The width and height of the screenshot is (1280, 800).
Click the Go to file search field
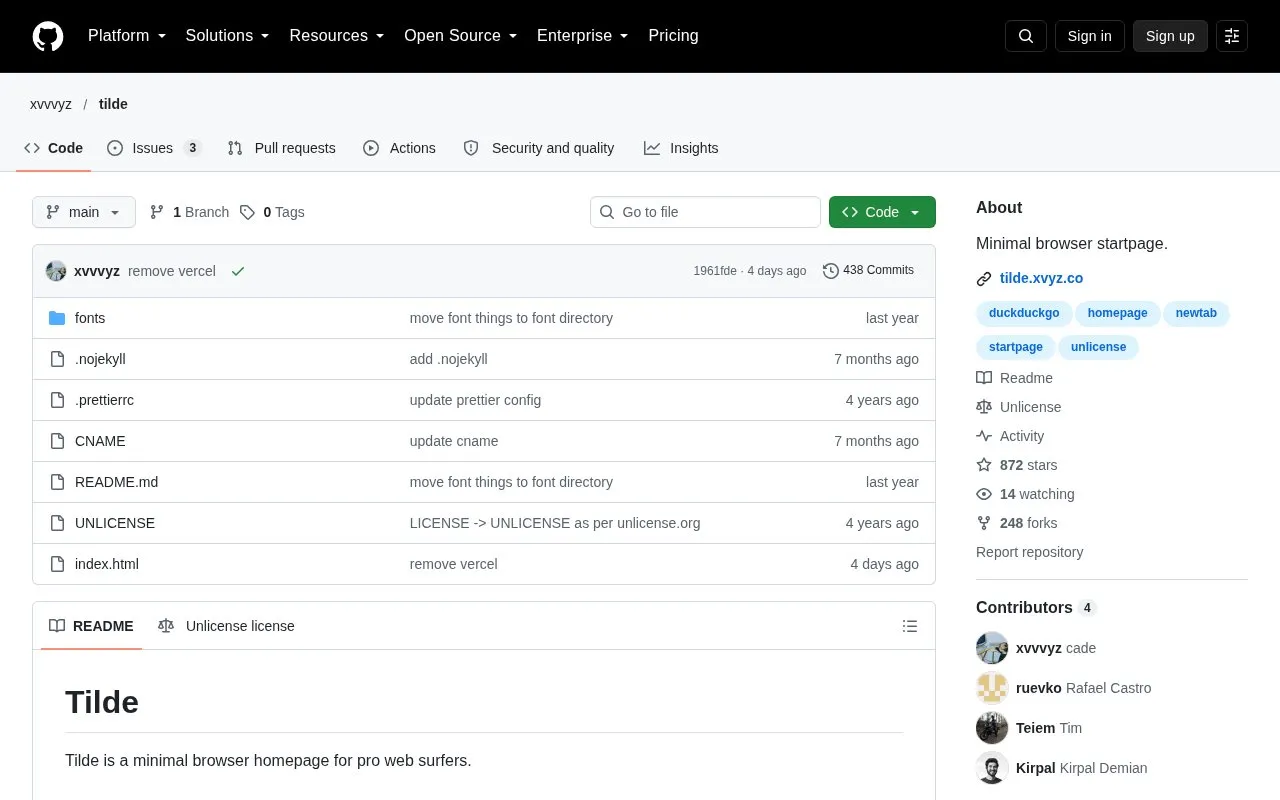(x=705, y=212)
